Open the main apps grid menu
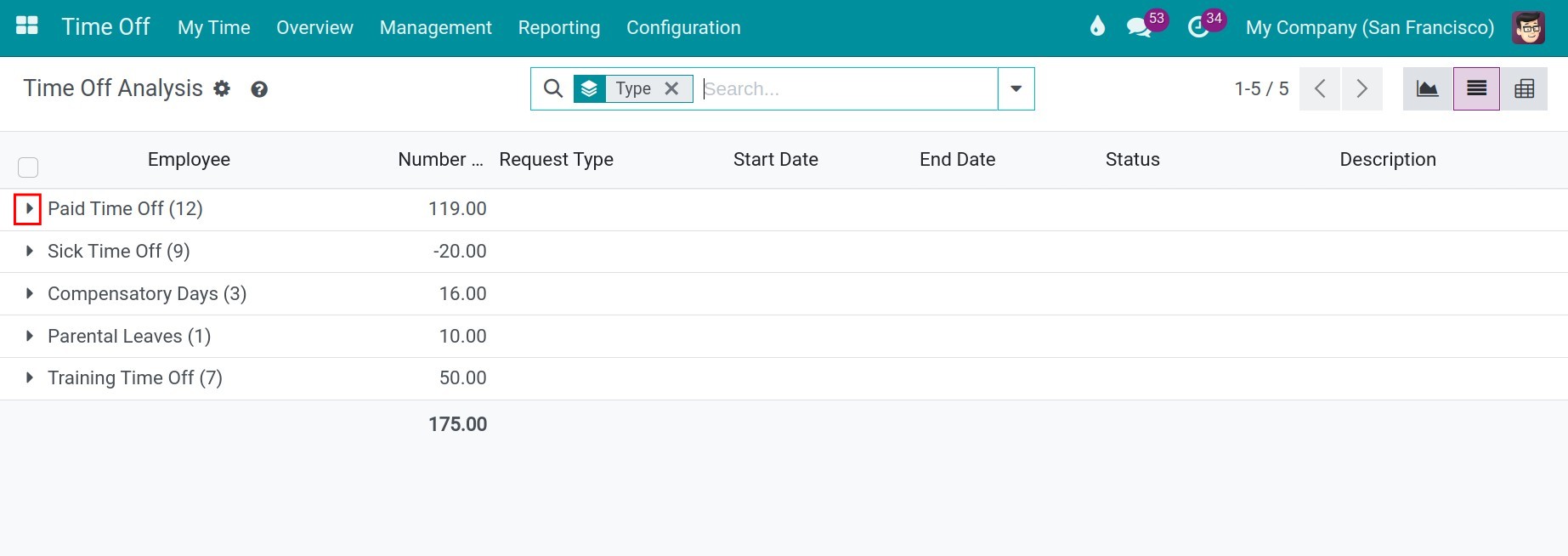This screenshot has height=556, width=1568. [27, 26]
